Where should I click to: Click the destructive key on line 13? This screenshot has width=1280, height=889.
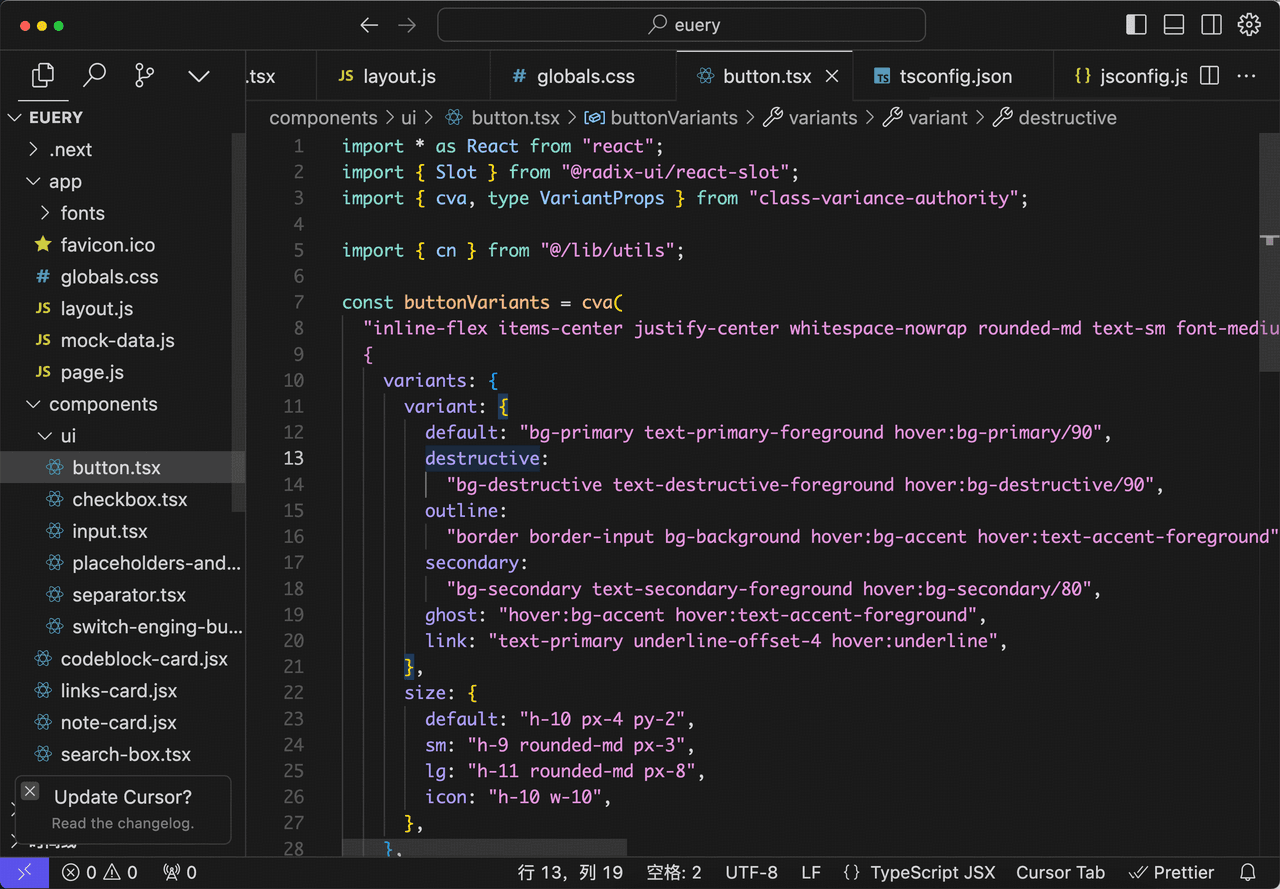(x=482, y=458)
